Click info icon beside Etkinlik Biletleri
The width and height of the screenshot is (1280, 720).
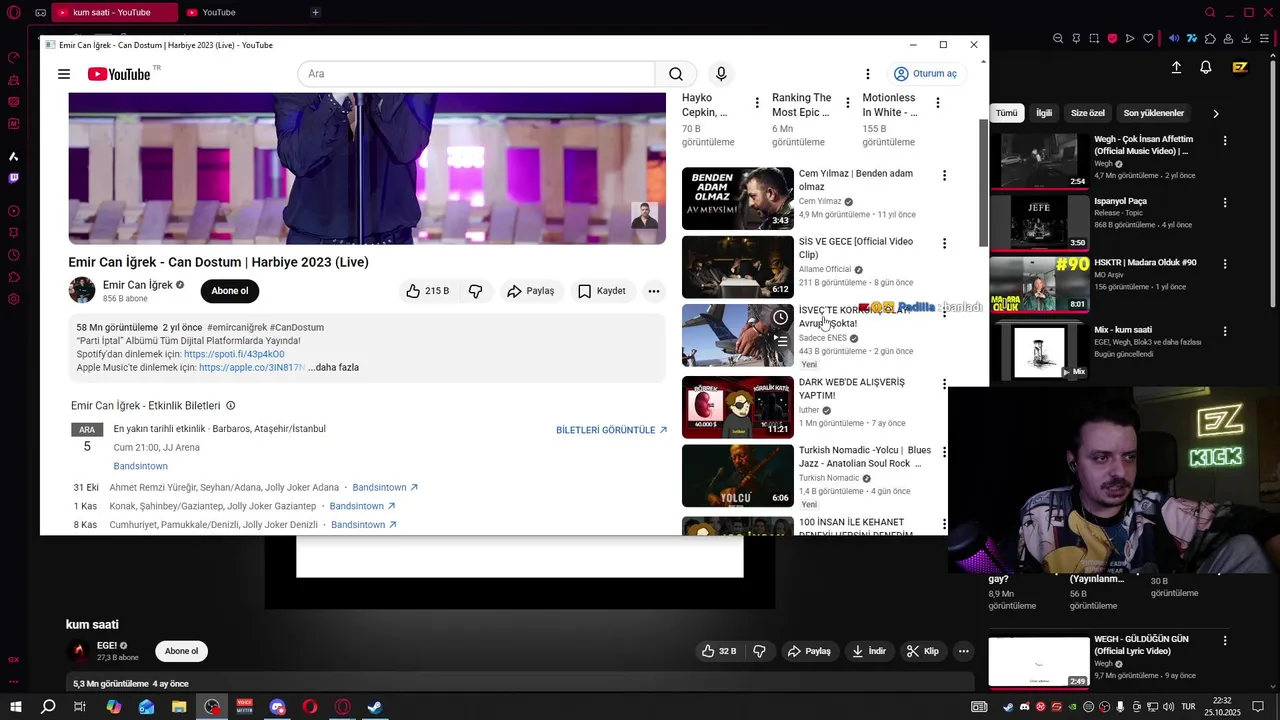(231, 406)
